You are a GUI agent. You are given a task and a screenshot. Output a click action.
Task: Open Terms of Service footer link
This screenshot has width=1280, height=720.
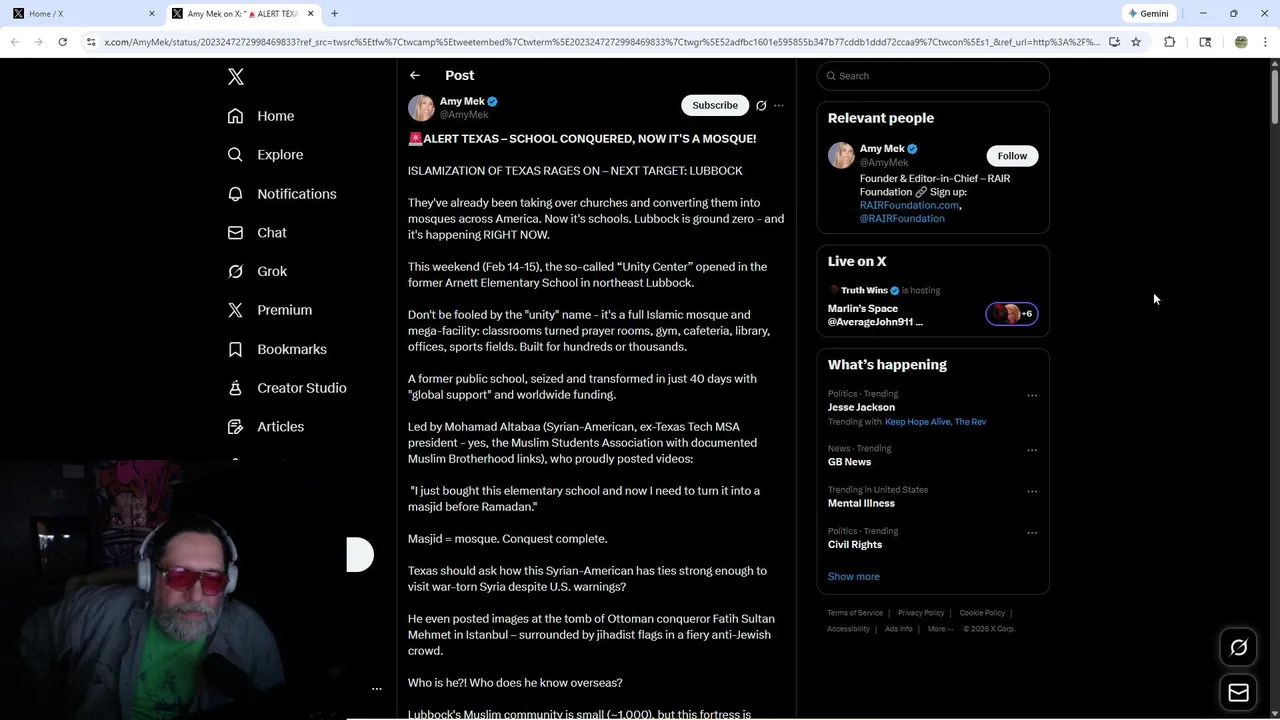coord(855,613)
